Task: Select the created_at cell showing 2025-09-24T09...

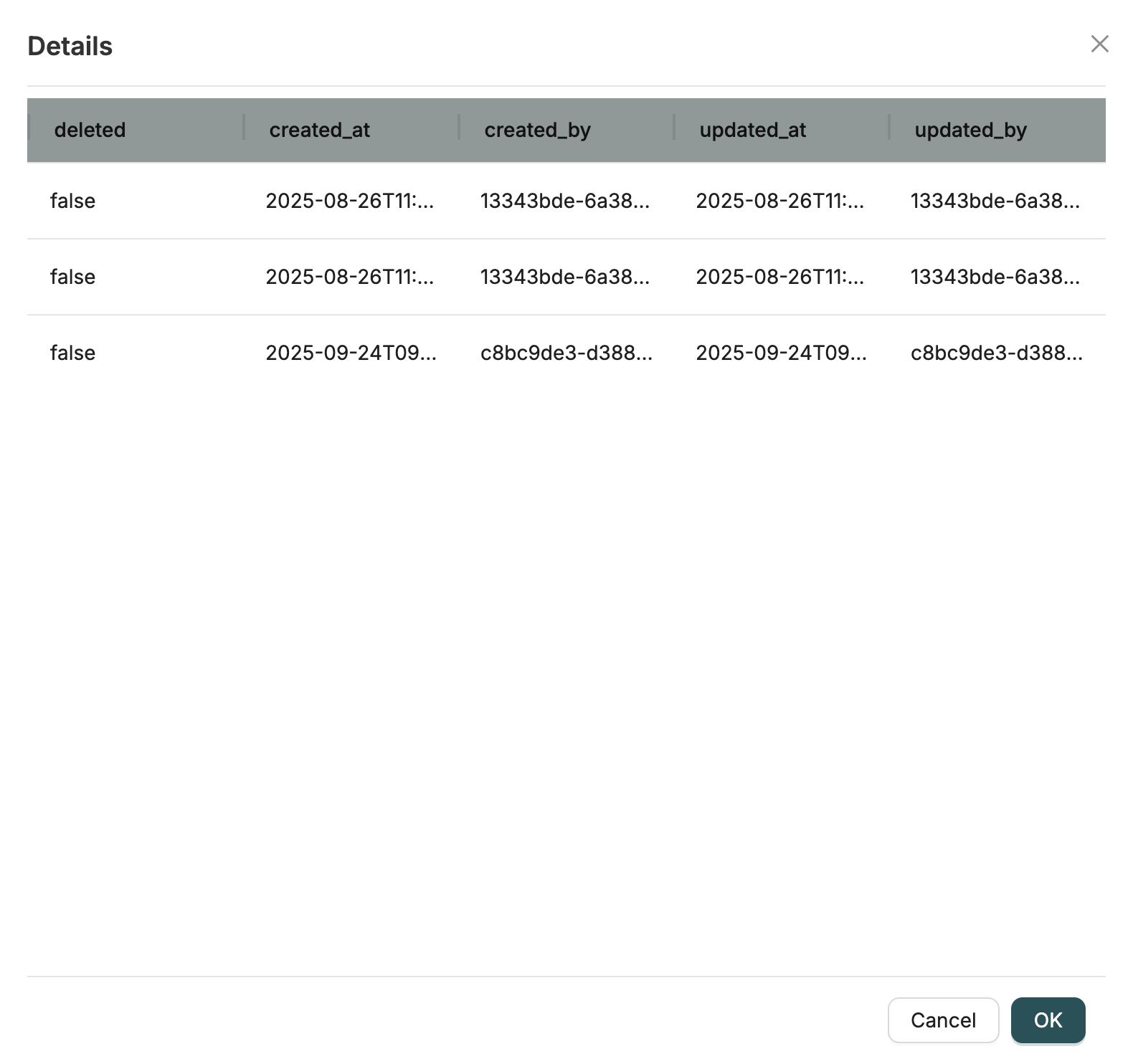Action: [351, 353]
